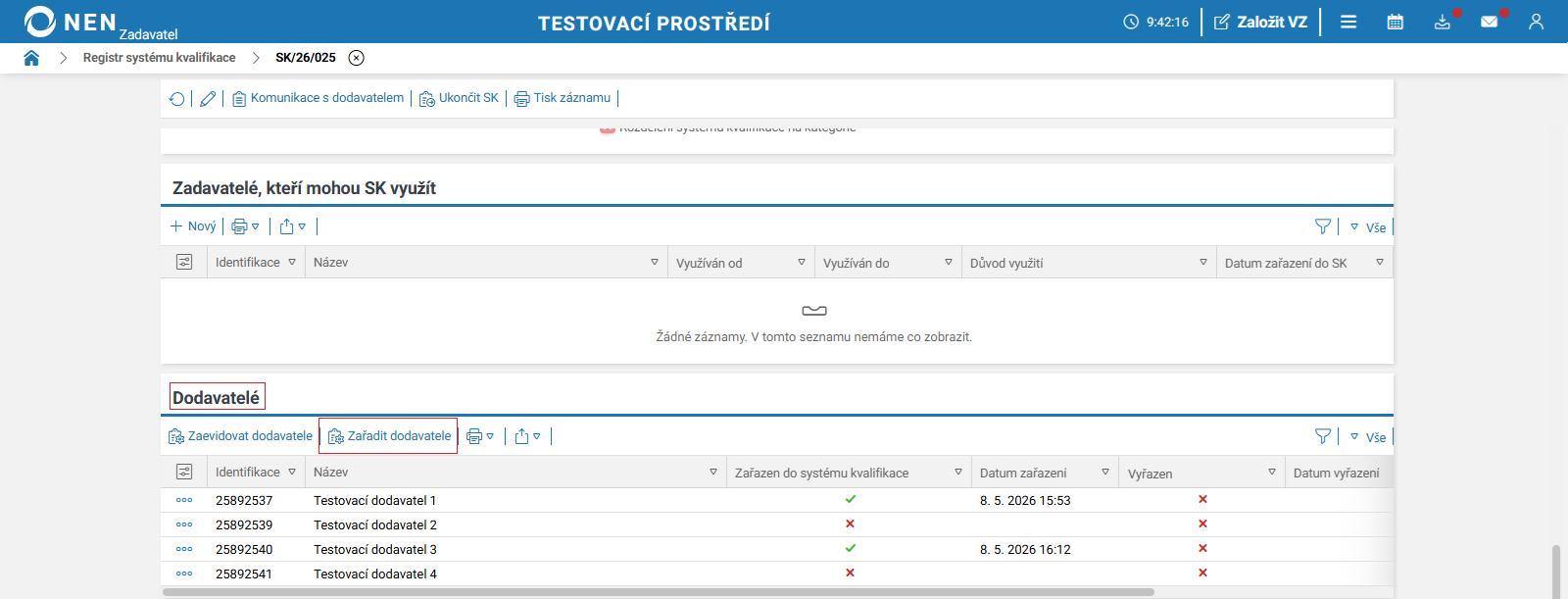Go to home via house icon
This screenshot has width=1568, height=599.
31,58
